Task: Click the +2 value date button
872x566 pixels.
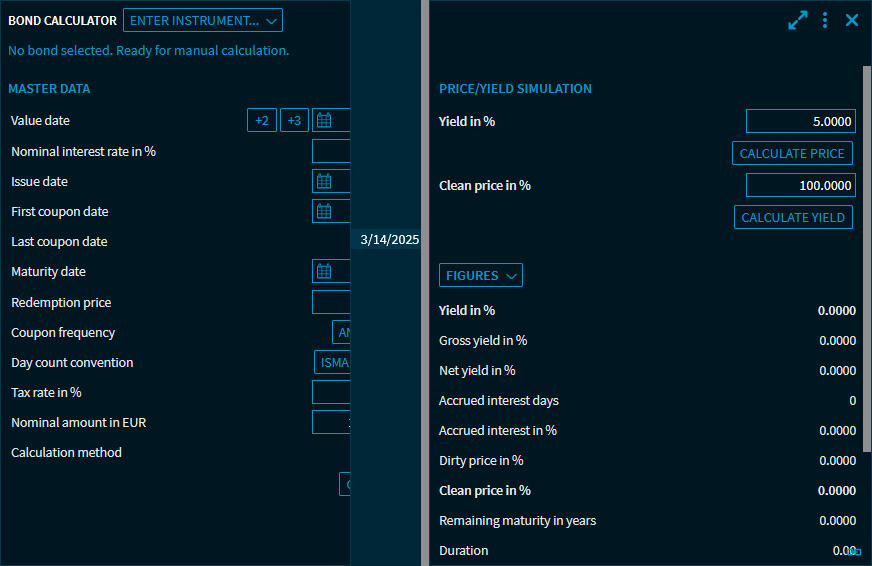Action: (262, 121)
